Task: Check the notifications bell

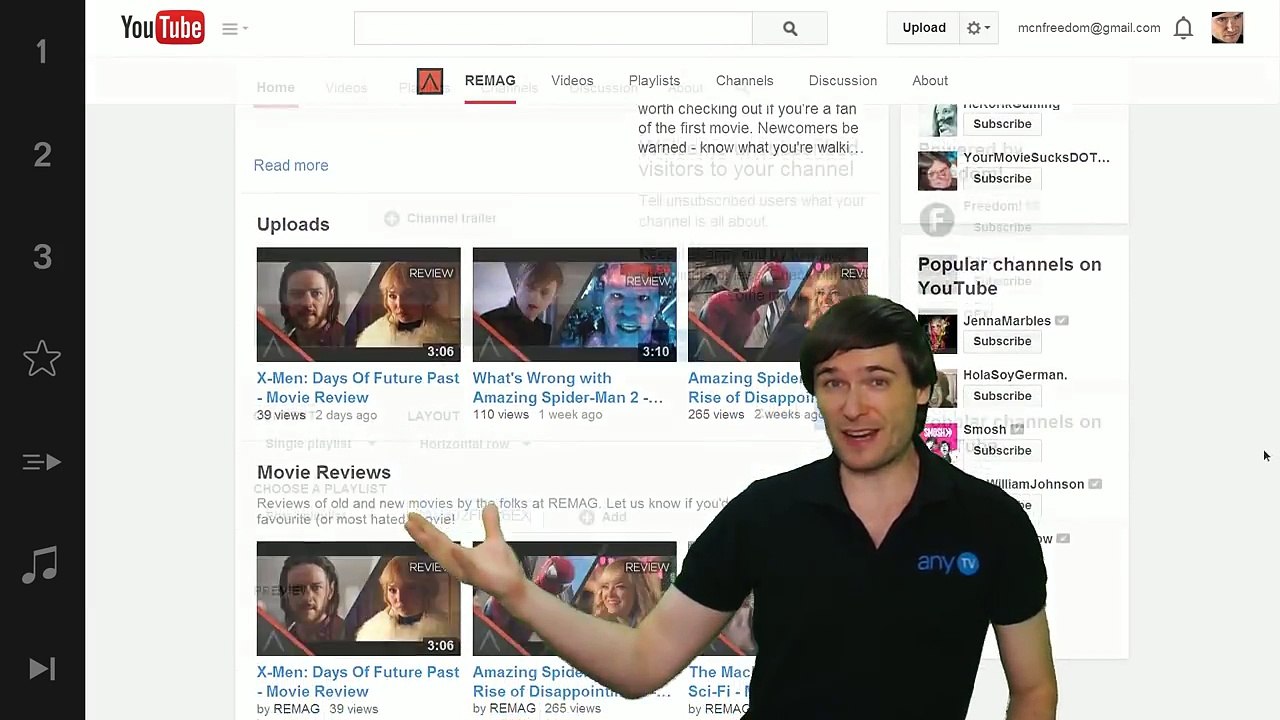Action: pos(1183,28)
